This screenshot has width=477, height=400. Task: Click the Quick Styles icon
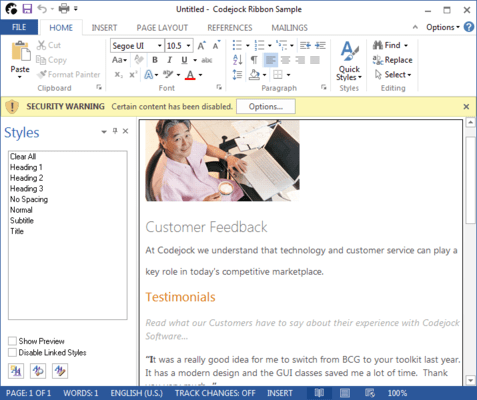click(349, 61)
